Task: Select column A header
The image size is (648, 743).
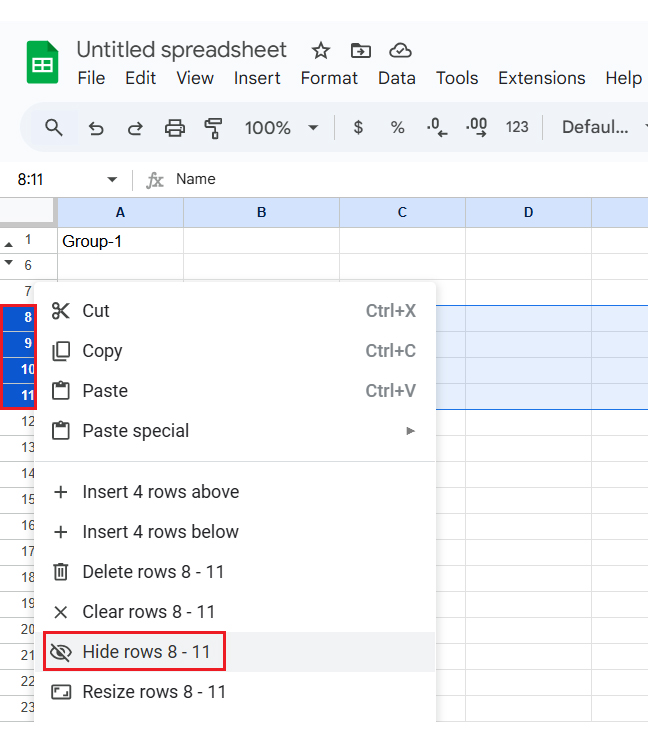Action: pyautogui.click(x=120, y=213)
